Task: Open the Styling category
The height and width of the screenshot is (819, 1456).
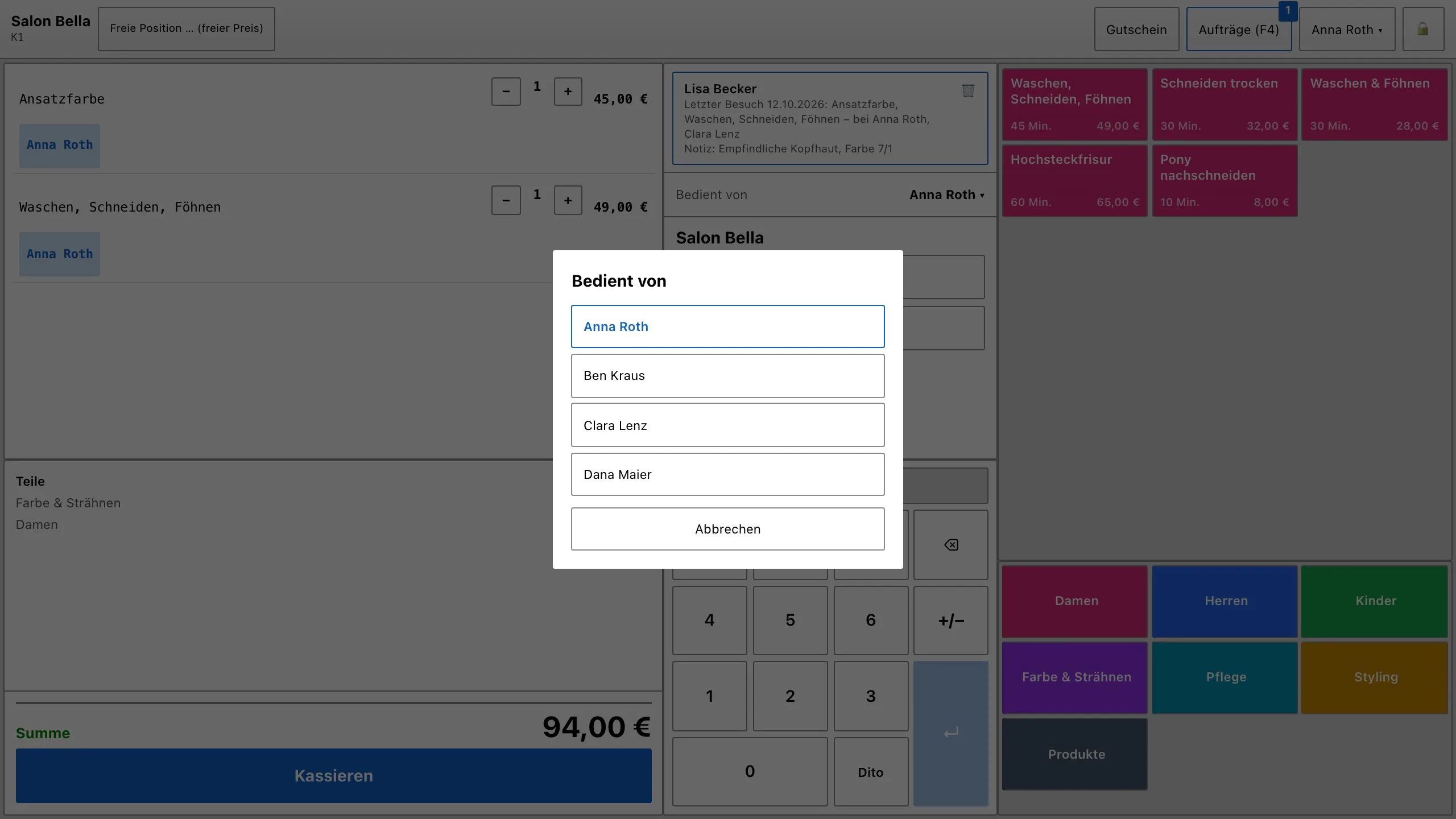Action: point(1375,677)
